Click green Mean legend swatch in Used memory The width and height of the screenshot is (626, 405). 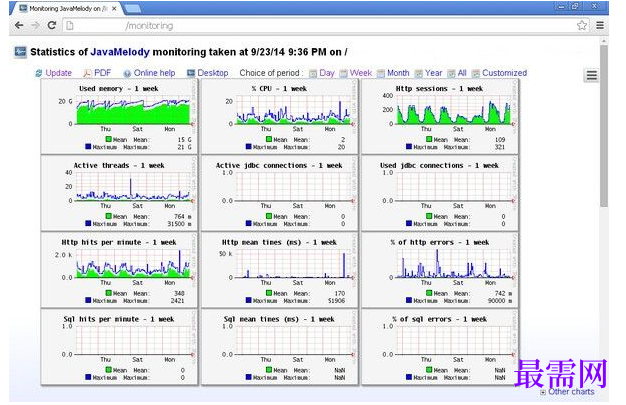coord(109,139)
